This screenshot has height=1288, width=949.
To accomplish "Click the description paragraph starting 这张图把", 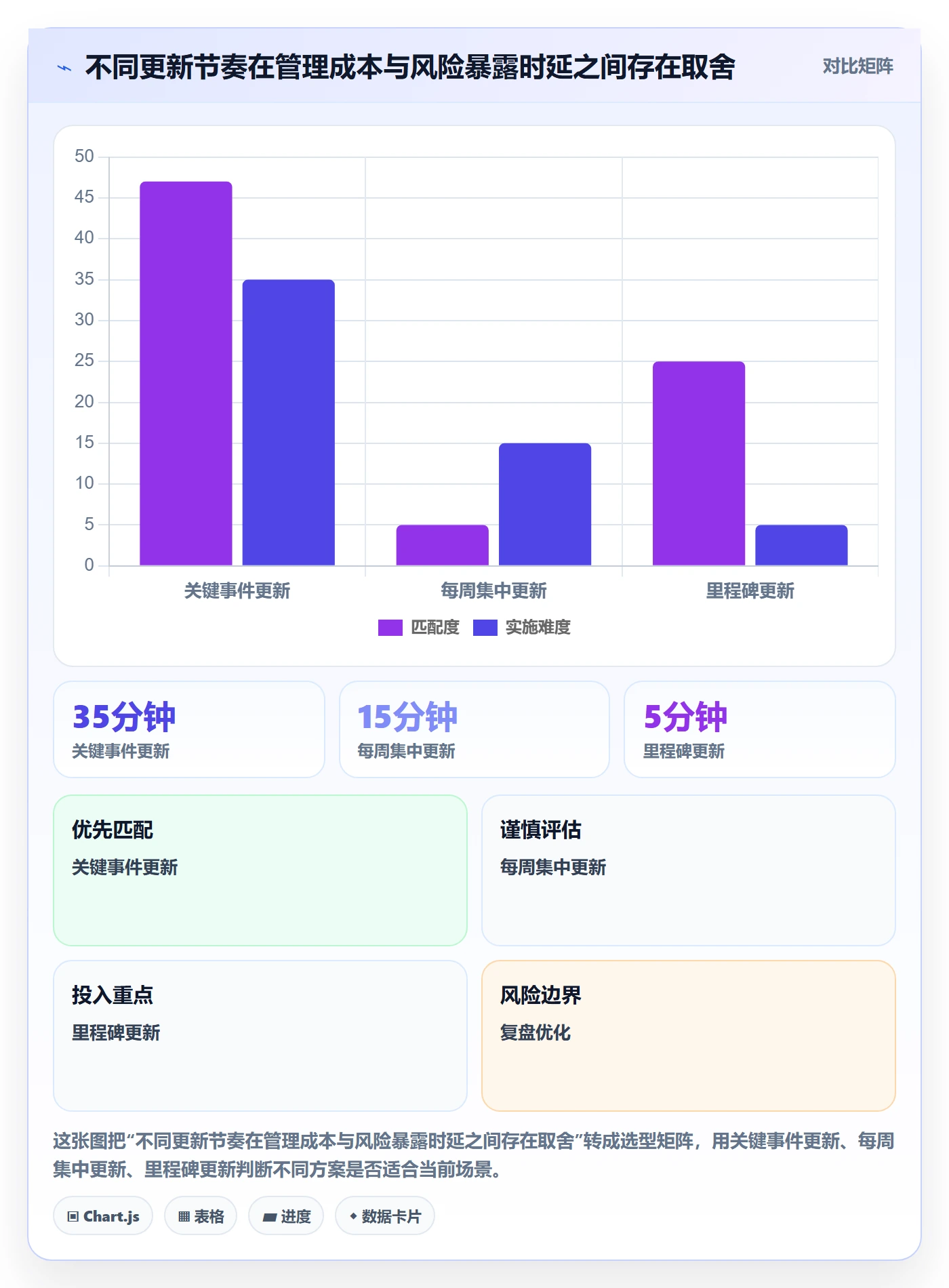I will point(474,1155).
